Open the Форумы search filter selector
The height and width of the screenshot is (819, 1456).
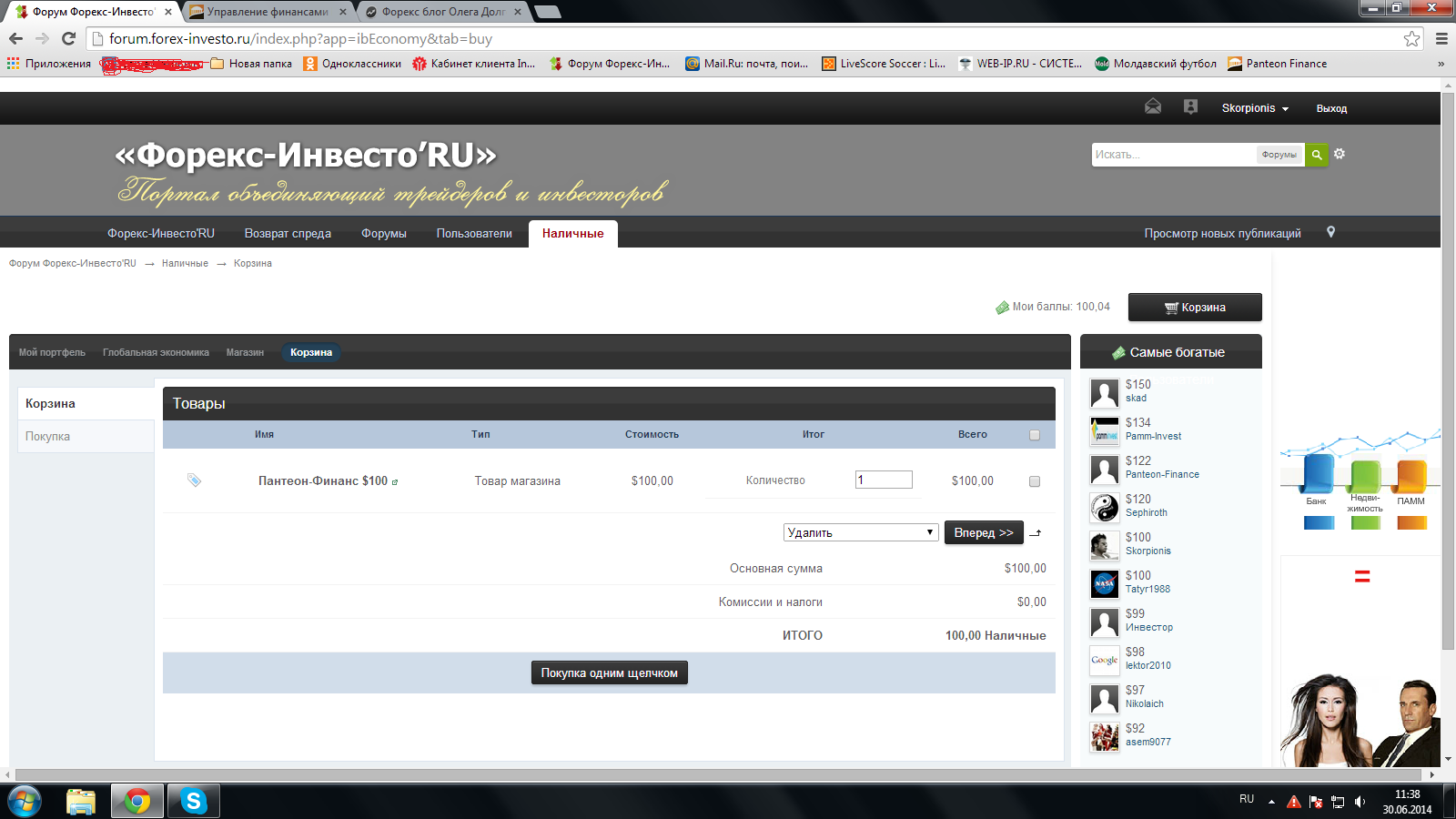1279,155
